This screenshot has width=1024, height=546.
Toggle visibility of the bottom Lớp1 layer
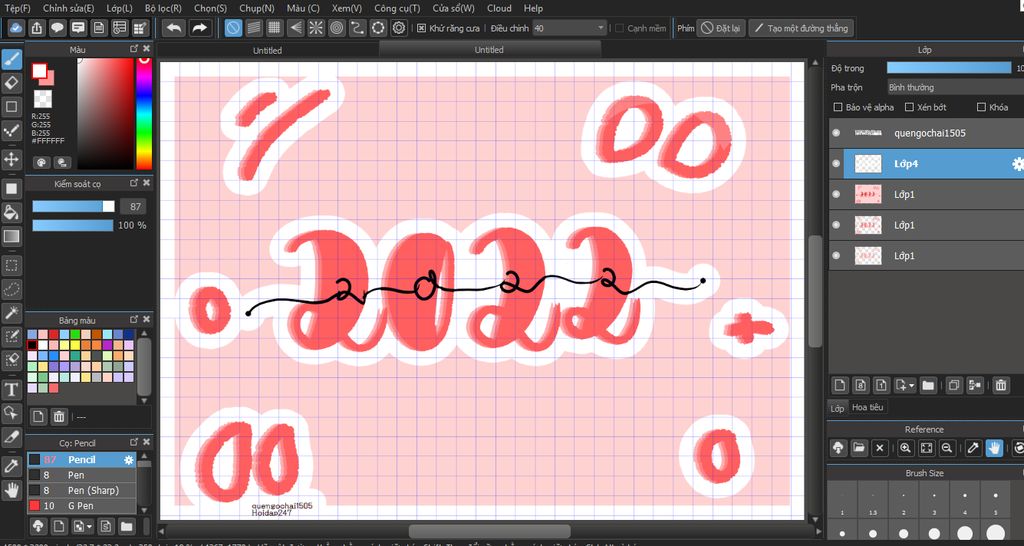pos(836,256)
